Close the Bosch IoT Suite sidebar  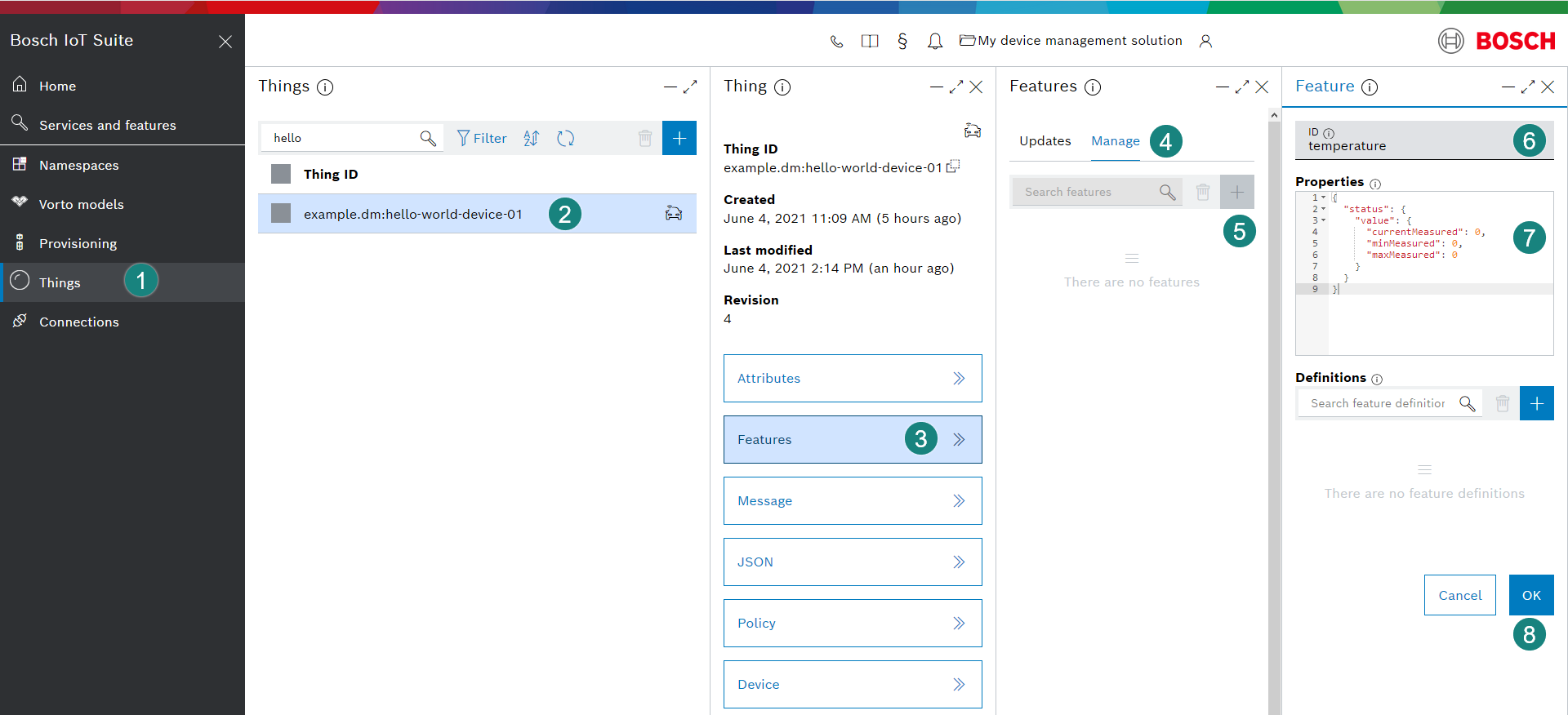point(225,41)
